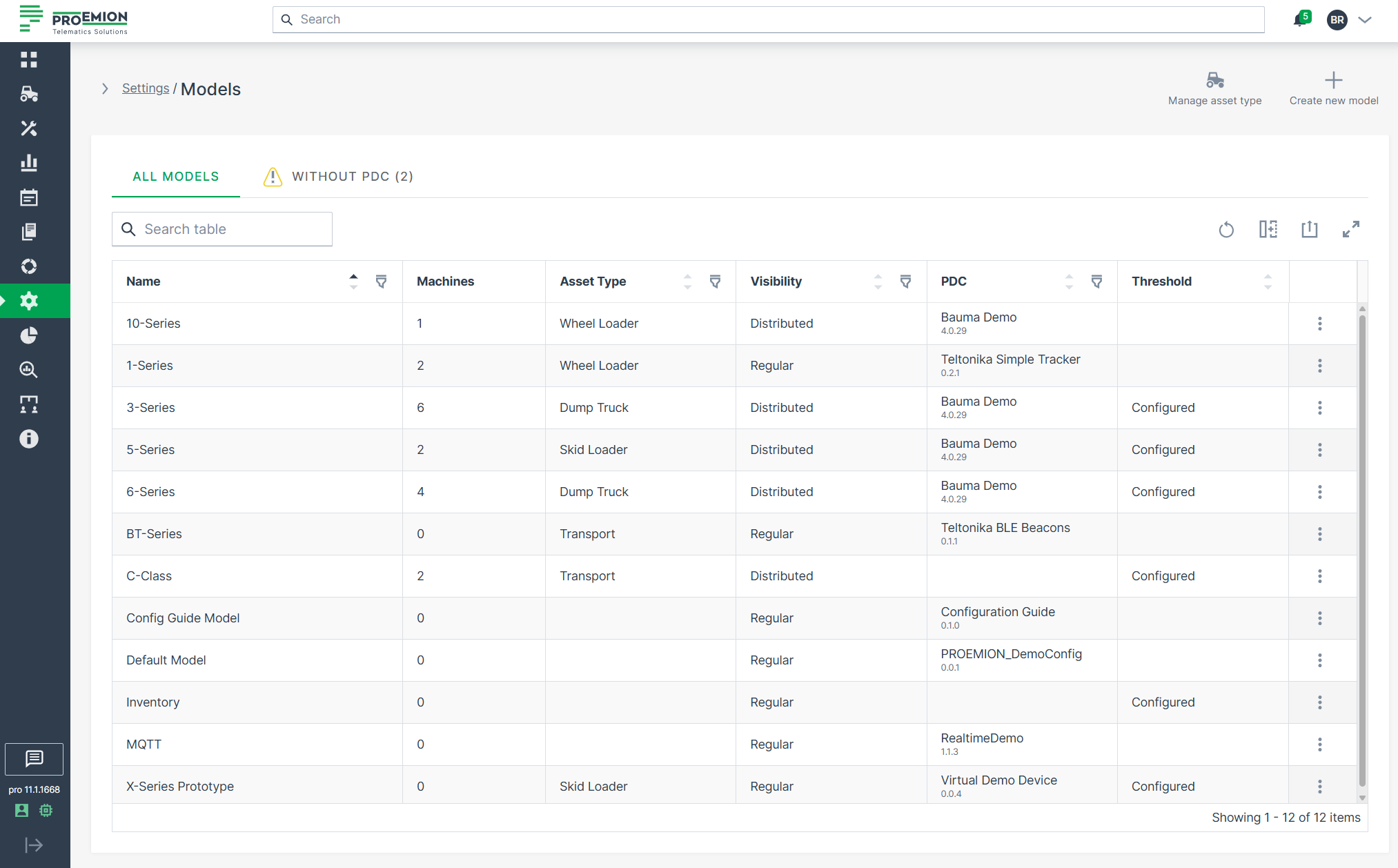Toggle Name column filter
1398x868 pixels.
pyautogui.click(x=381, y=282)
